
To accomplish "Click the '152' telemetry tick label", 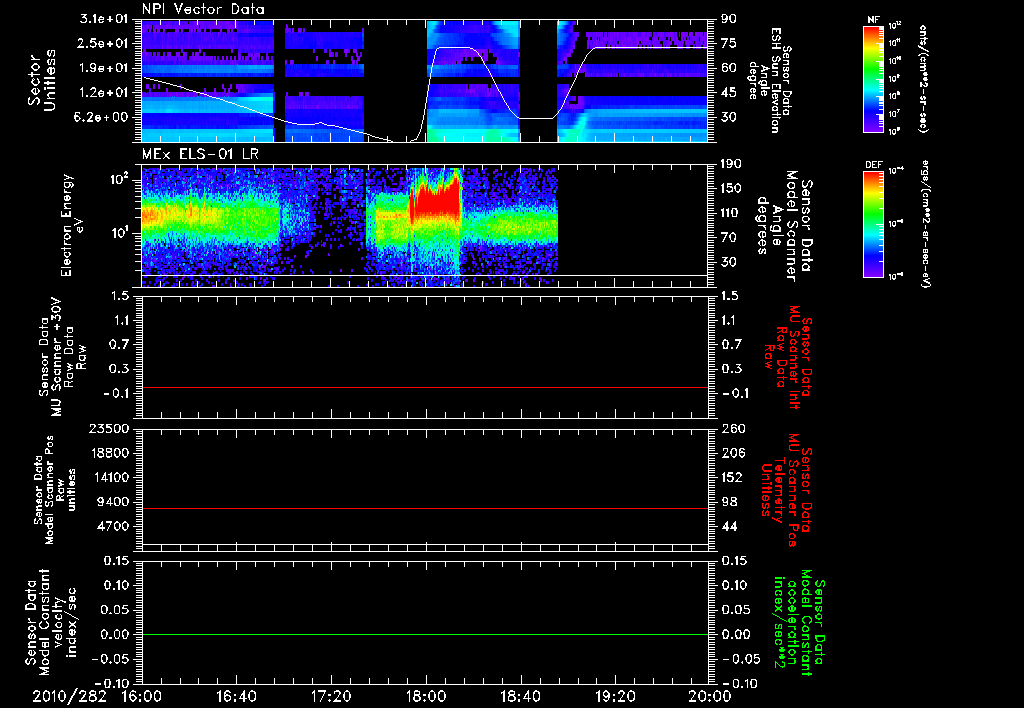I will [x=732, y=477].
